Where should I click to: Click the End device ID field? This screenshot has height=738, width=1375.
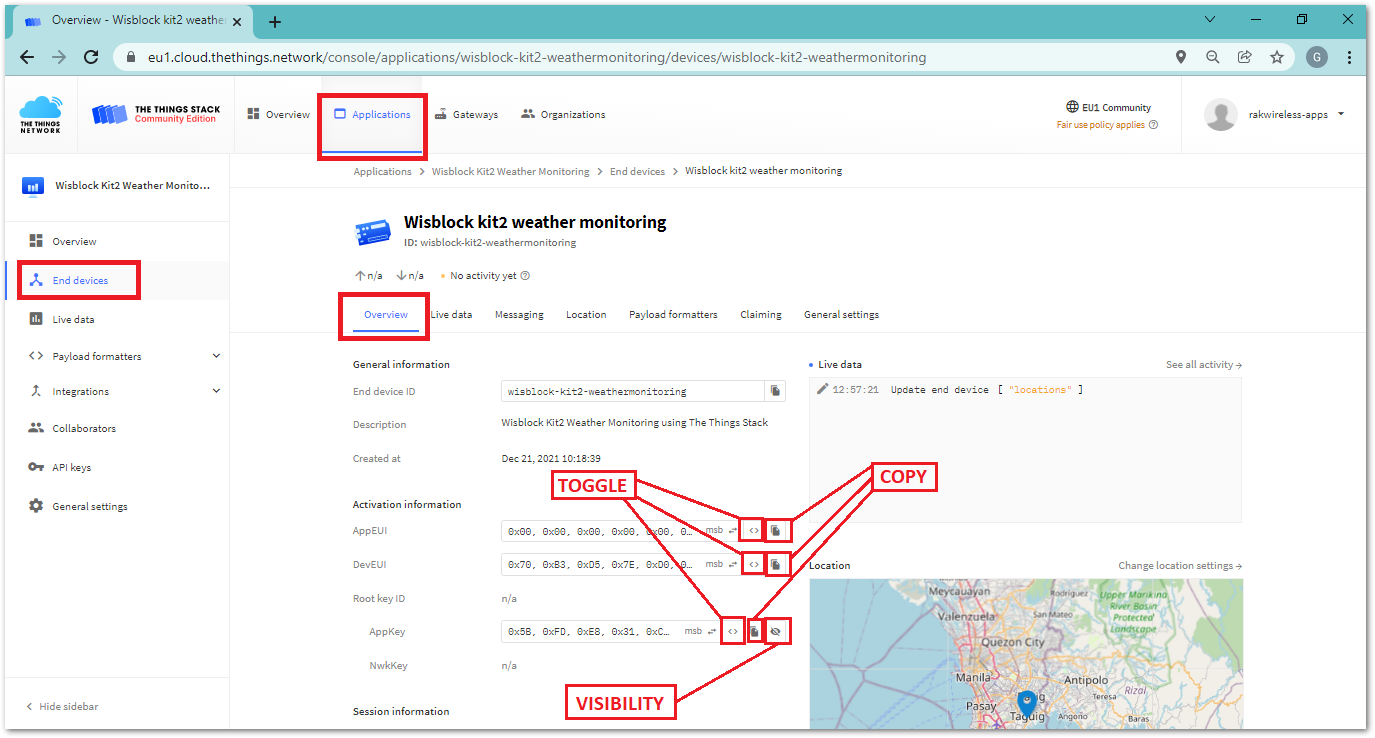pos(632,391)
